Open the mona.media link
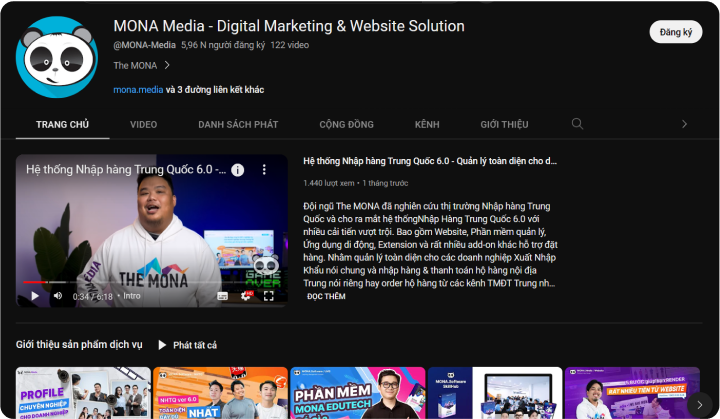Image resolution: width=720 pixels, height=419 pixels. click(138, 90)
